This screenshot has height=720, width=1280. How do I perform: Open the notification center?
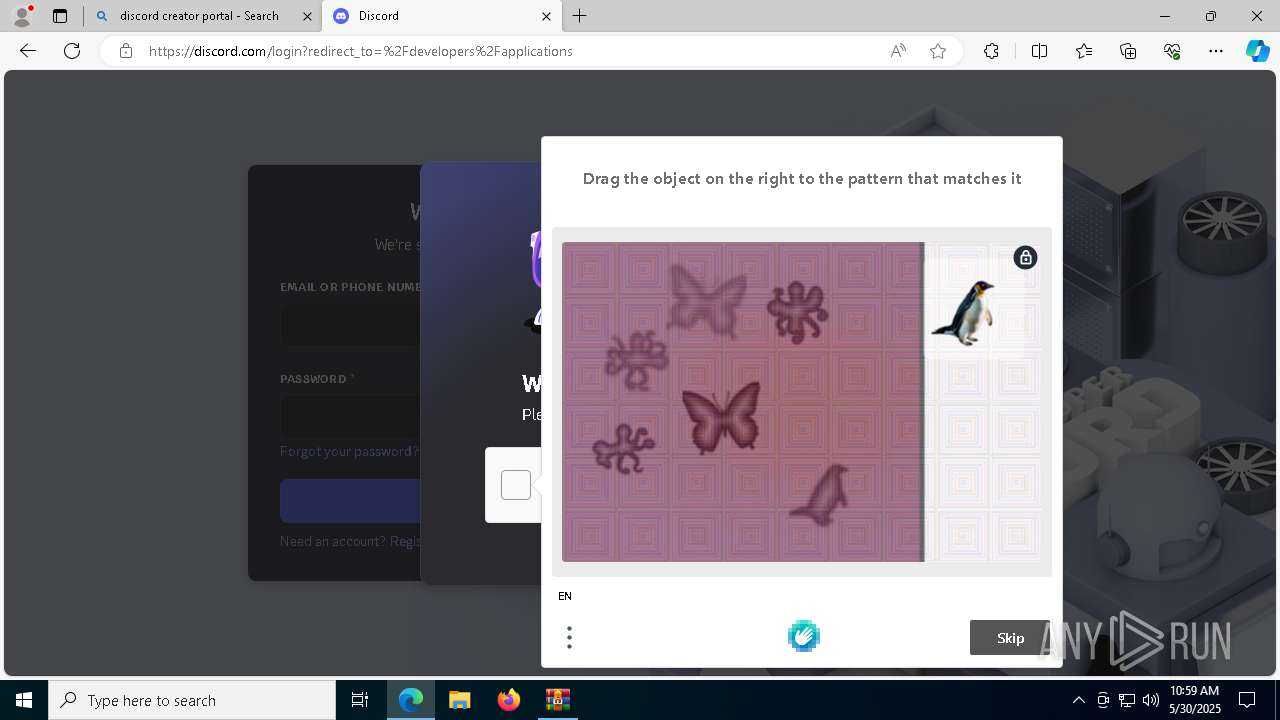point(1247,700)
